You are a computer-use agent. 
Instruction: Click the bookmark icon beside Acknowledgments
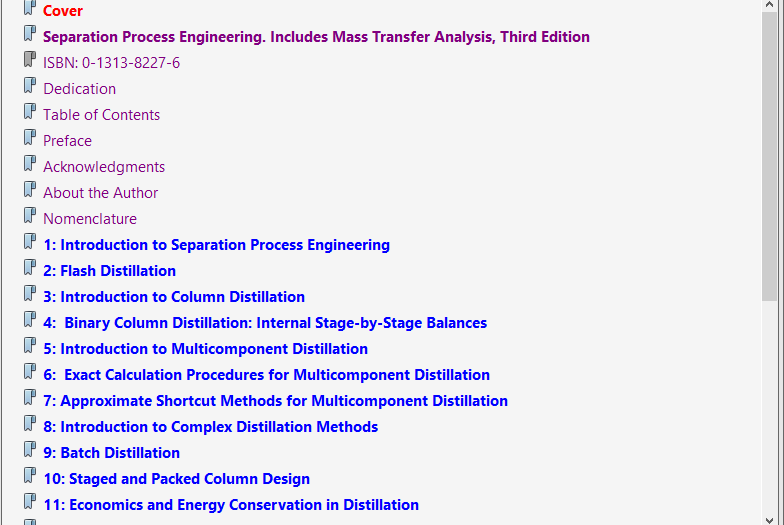[30, 165]
